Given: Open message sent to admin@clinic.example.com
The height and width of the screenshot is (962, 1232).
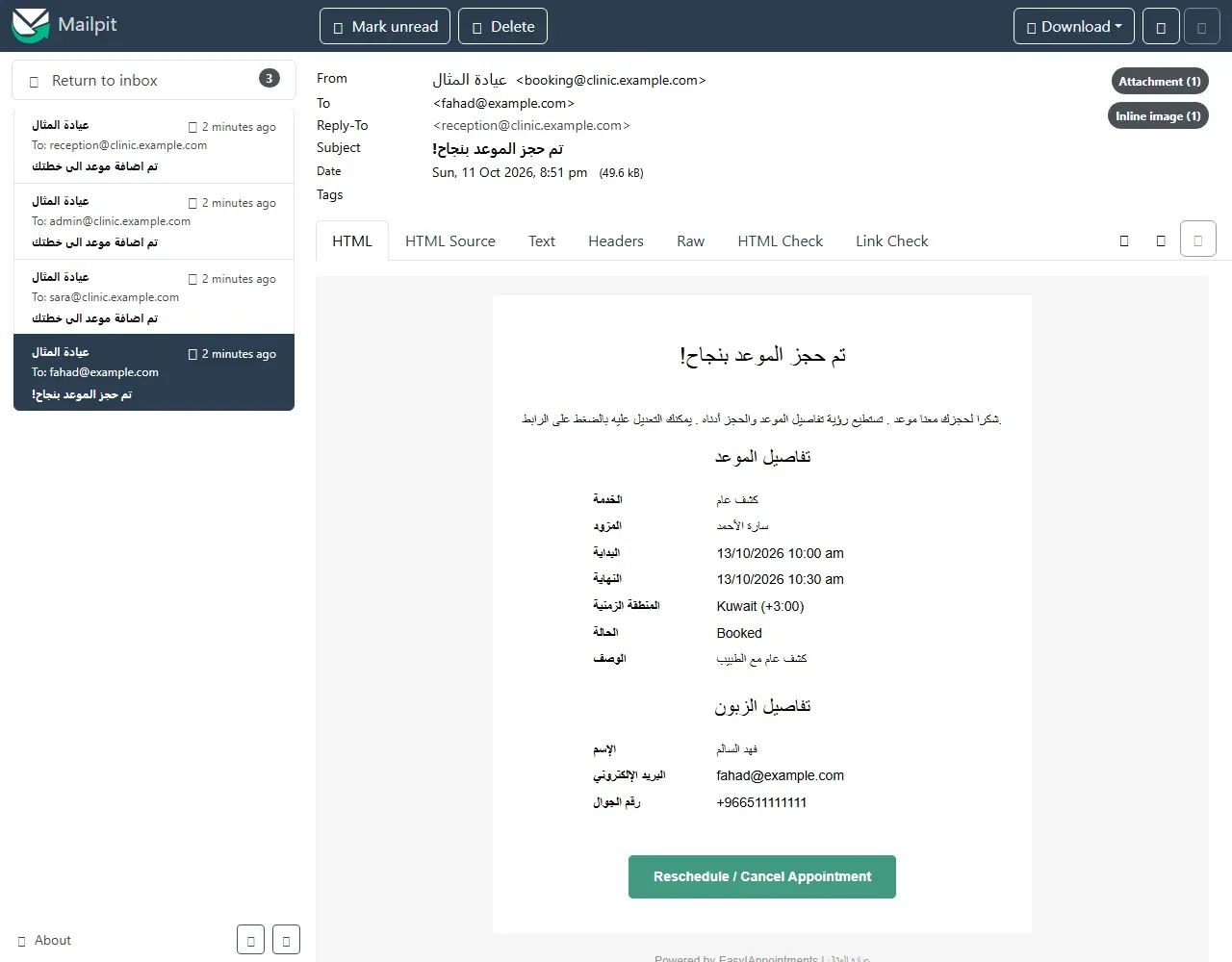Looking at the screenshot, I should click(154, 221).
